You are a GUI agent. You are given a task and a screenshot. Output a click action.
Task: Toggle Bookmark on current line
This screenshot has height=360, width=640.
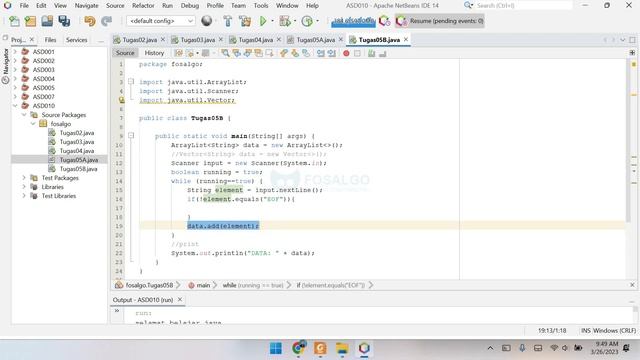pos(306,53)
